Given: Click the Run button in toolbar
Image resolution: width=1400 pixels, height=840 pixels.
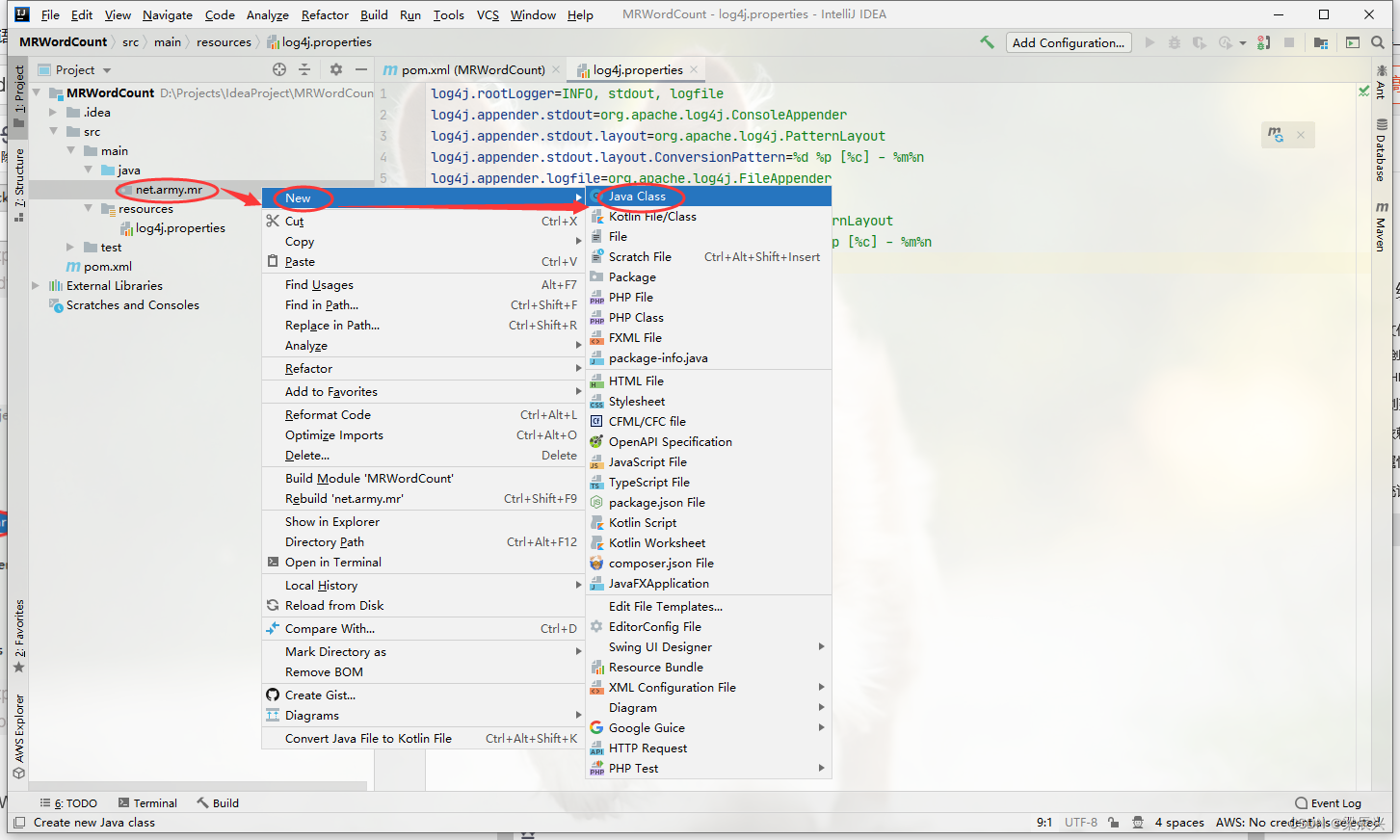Looking at the screenshot, I should coord(1149,42).
